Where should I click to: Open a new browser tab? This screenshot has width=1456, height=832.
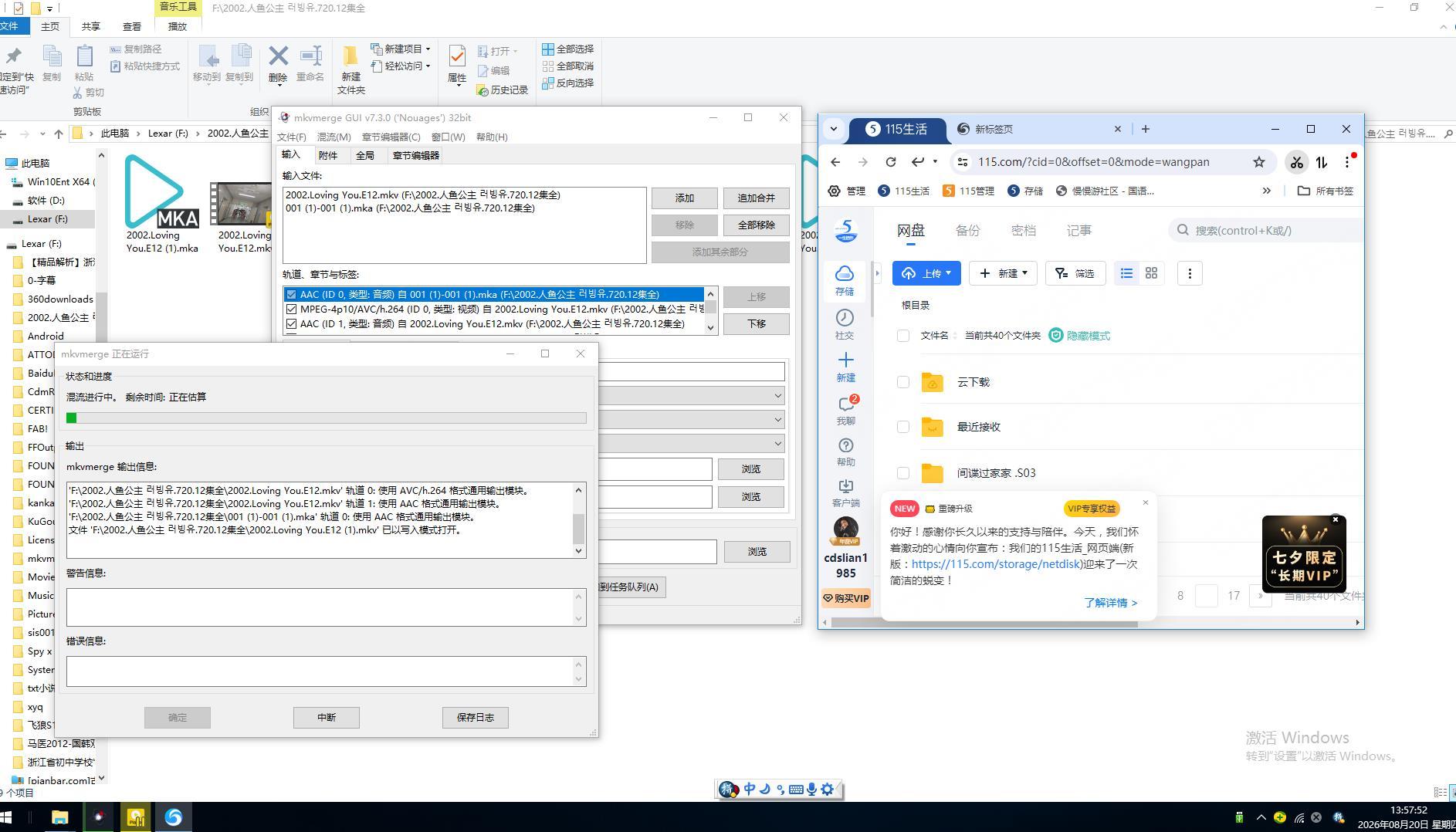[x=1146, y=129]
